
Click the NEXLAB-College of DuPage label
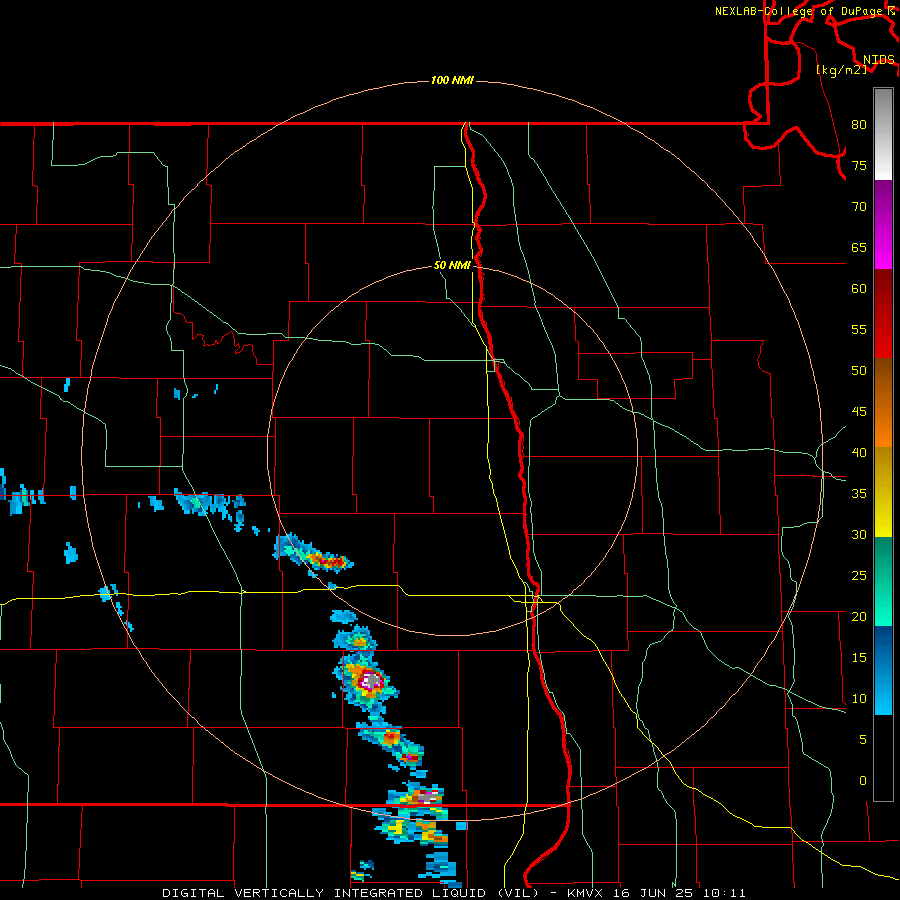[799, 11]
